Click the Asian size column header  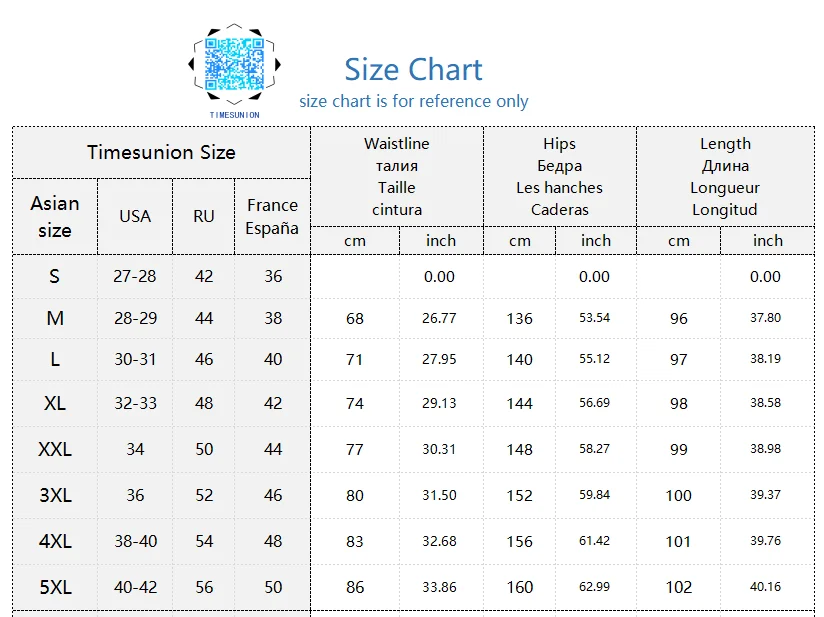point(55,217)
